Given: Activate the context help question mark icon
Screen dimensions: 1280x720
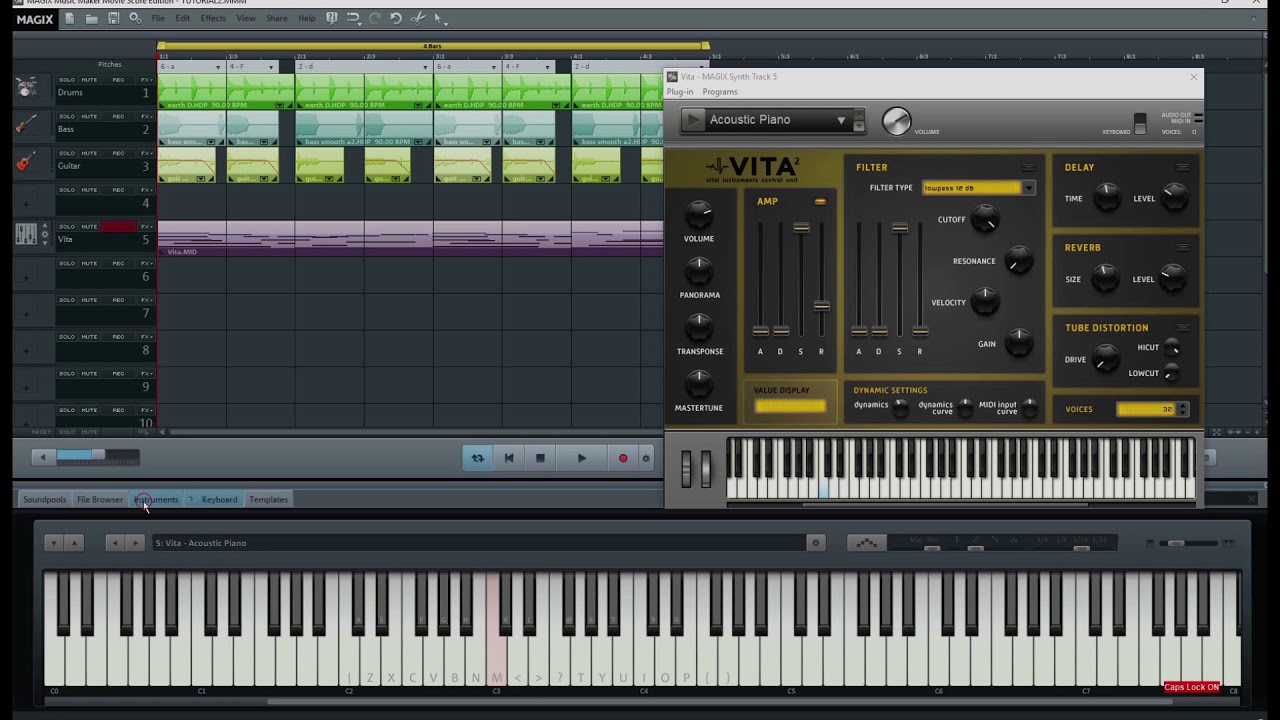Looking at the screenshot, I should (x=332, y=18).
